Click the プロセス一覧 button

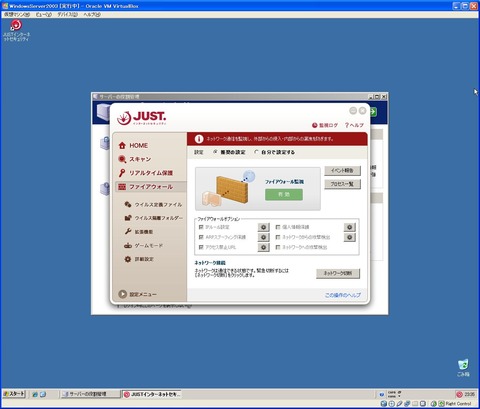tap(342, 184)
